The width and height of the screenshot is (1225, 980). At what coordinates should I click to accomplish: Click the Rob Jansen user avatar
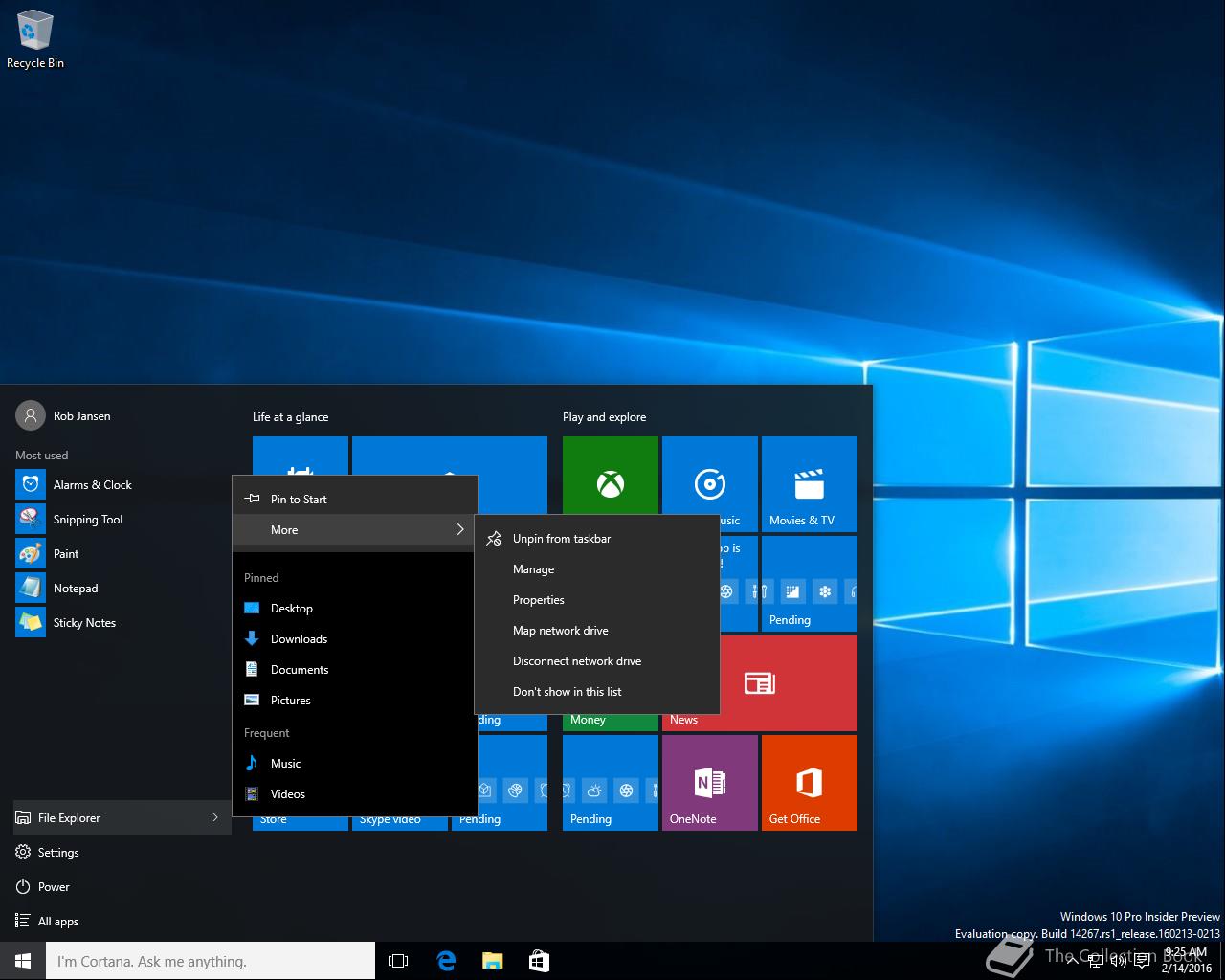point(31,415)
